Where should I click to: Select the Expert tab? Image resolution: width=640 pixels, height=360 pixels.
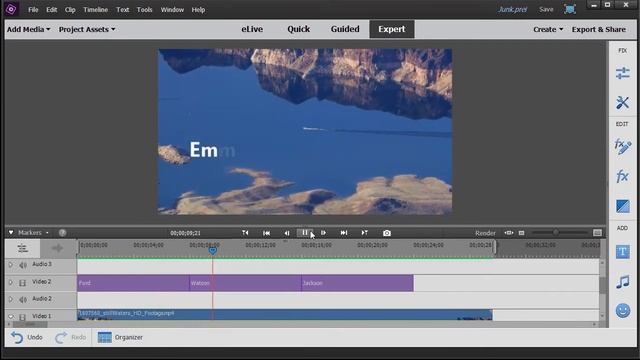pos(392,29)
